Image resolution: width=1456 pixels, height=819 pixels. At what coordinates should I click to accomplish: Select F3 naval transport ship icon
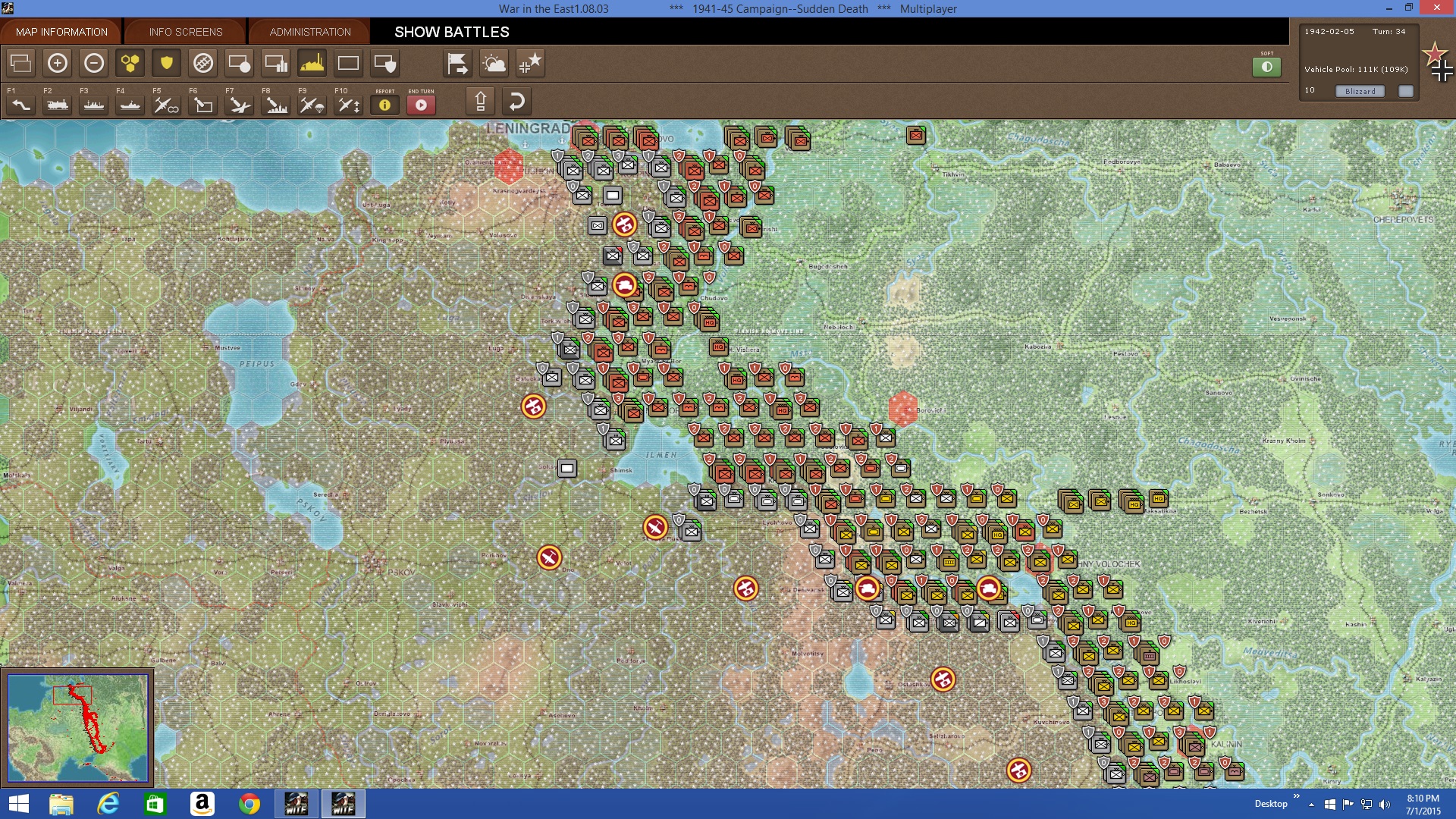coord(94,105)
